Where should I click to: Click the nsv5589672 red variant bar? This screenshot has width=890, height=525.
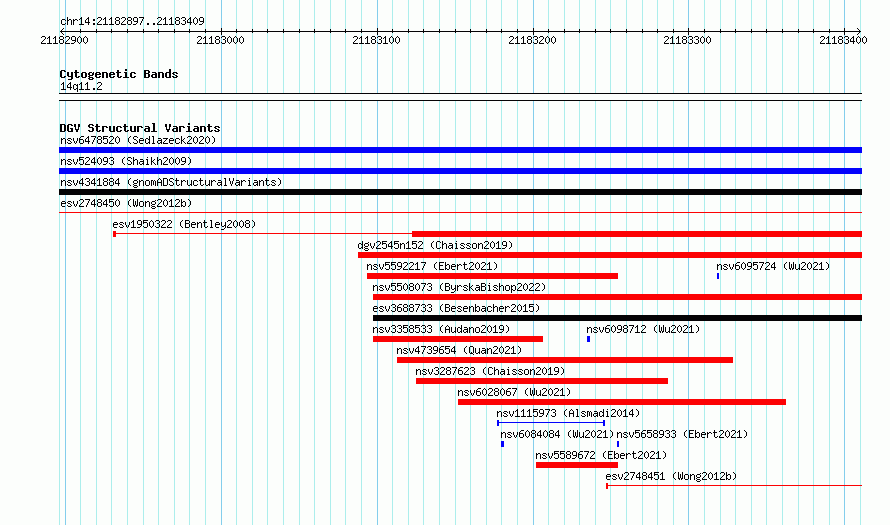[x=577, y=465]
